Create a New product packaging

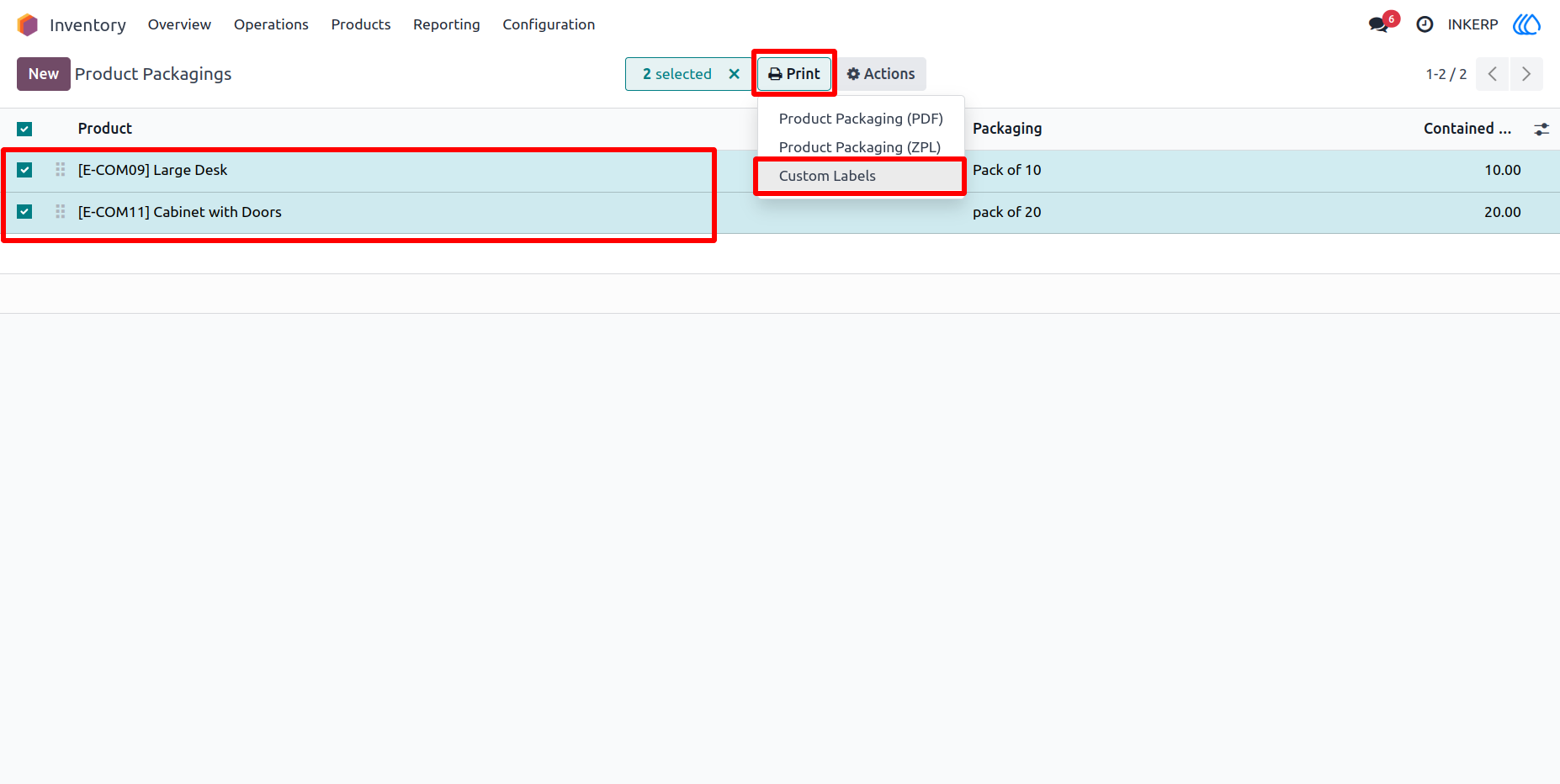(44, 74)
